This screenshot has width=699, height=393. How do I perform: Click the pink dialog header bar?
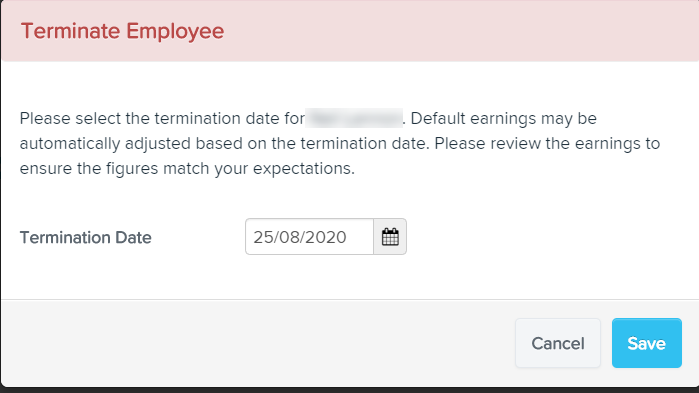point(350,31)
